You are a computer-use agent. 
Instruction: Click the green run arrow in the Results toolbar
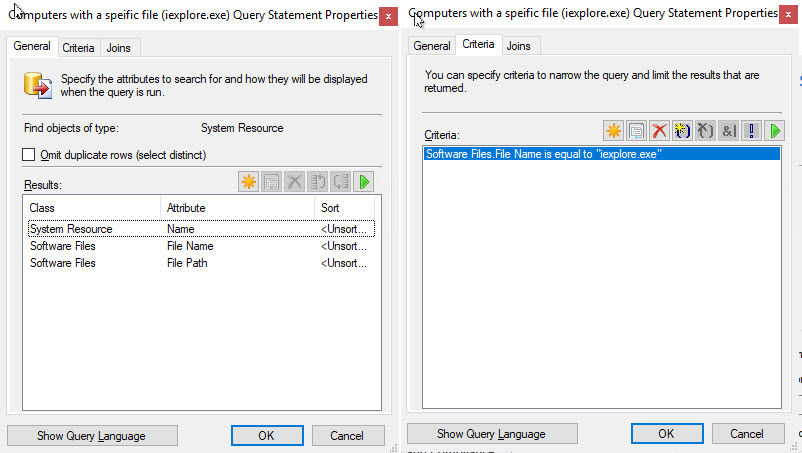click(364, 182)
